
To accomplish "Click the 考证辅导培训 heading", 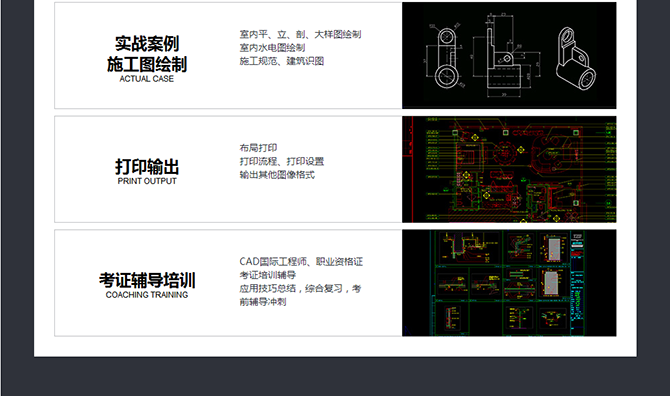I will (147, 281).
